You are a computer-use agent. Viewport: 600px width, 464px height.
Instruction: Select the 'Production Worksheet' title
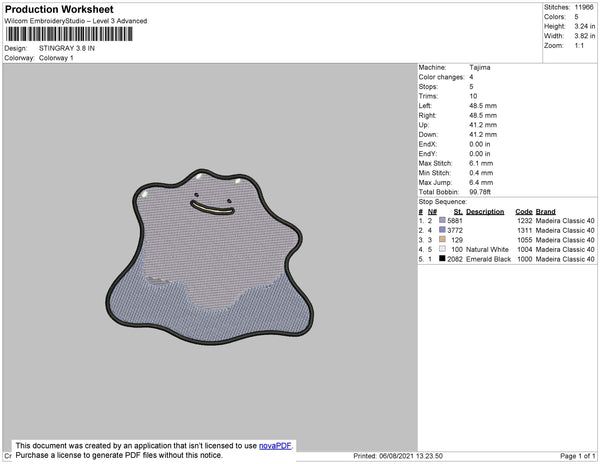(x=59, y=9)
